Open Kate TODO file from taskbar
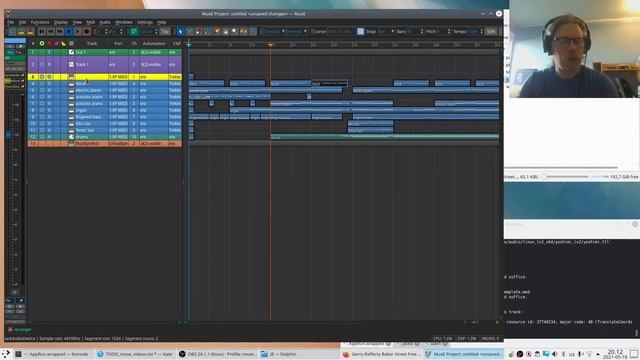This screenshot has width=640, height=360. tap(135, 354)
